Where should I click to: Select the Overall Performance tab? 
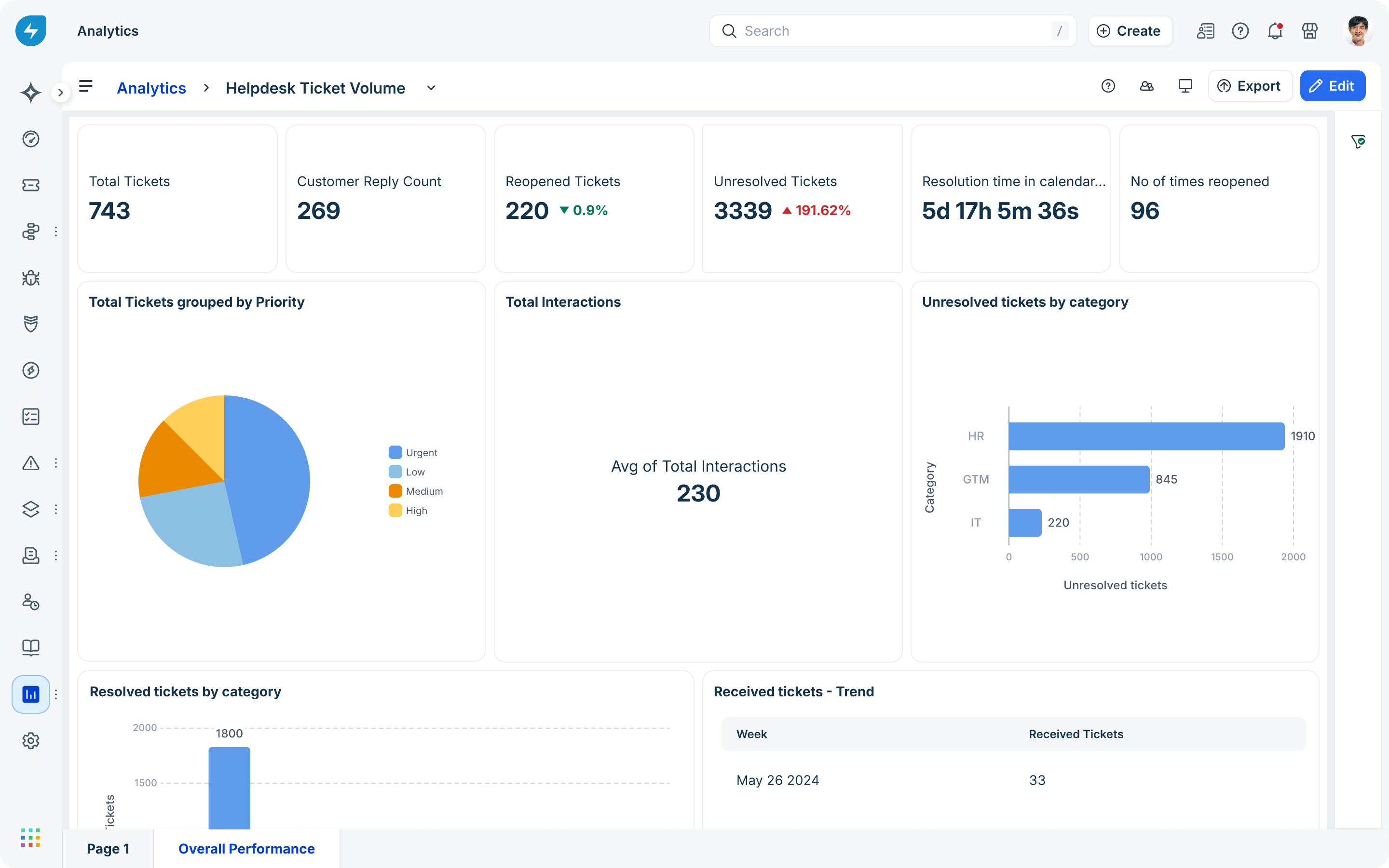[x=246, y=849]
